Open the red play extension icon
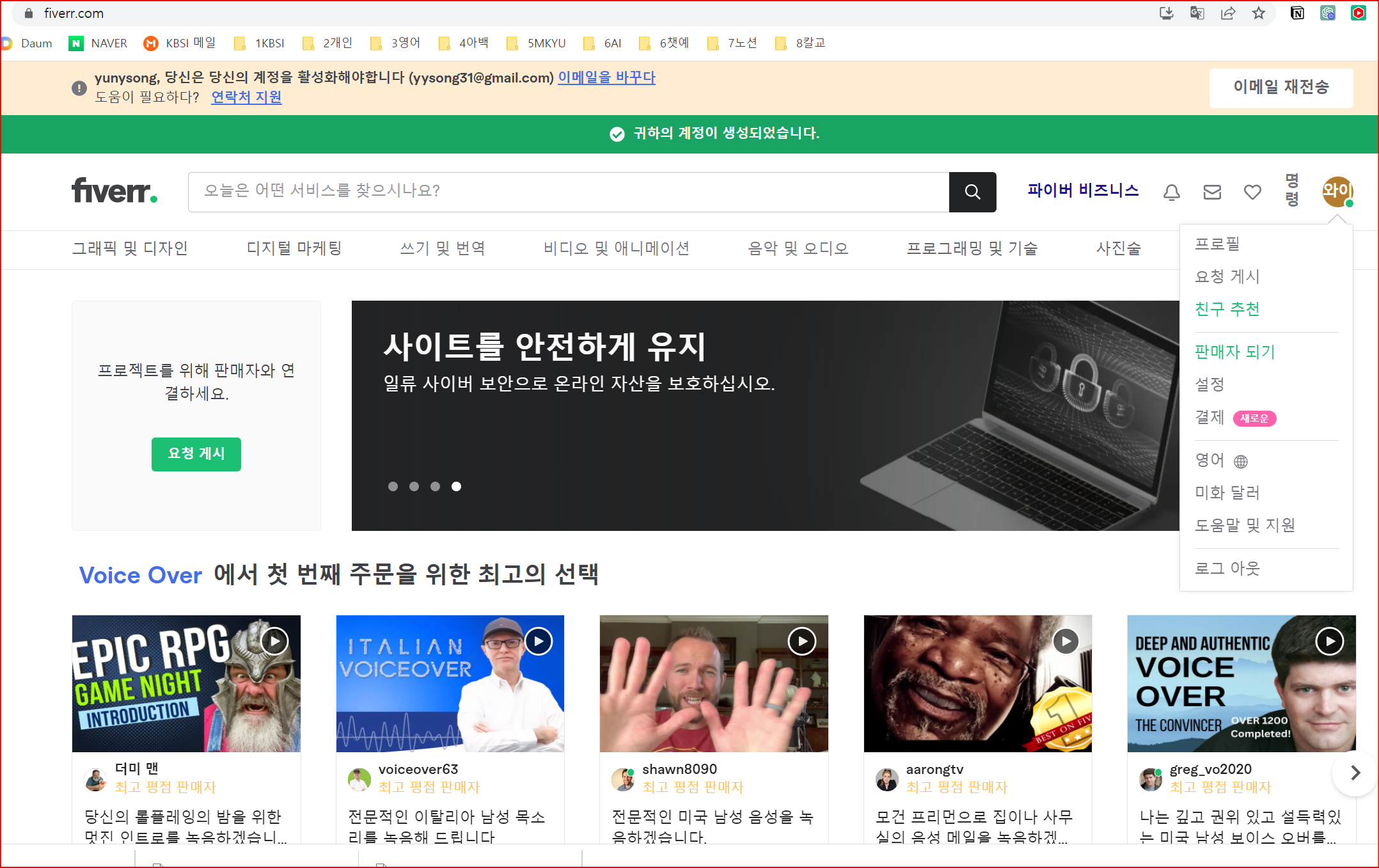The height and width of the screenshot is (868, 1379). pos(1359,13)
